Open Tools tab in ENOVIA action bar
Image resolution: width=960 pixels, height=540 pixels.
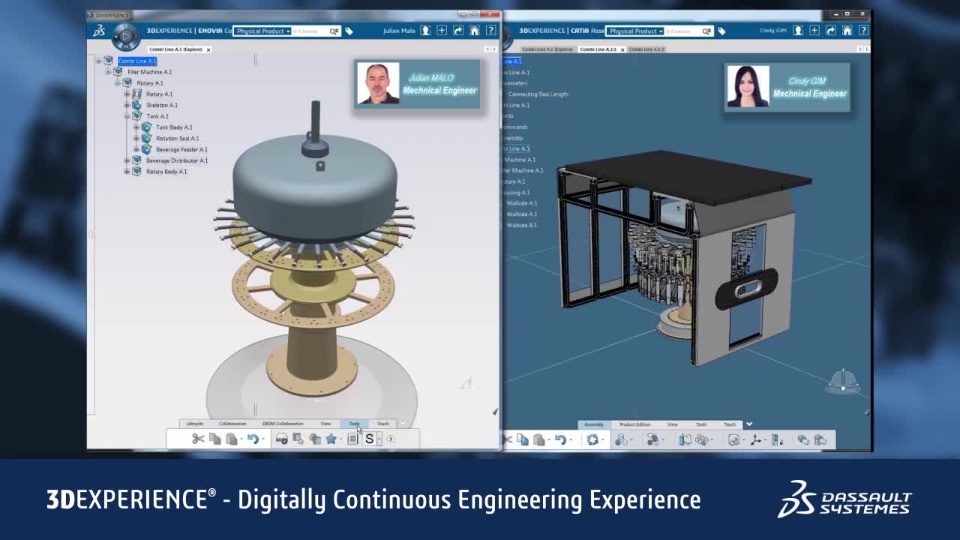[354, 424]
